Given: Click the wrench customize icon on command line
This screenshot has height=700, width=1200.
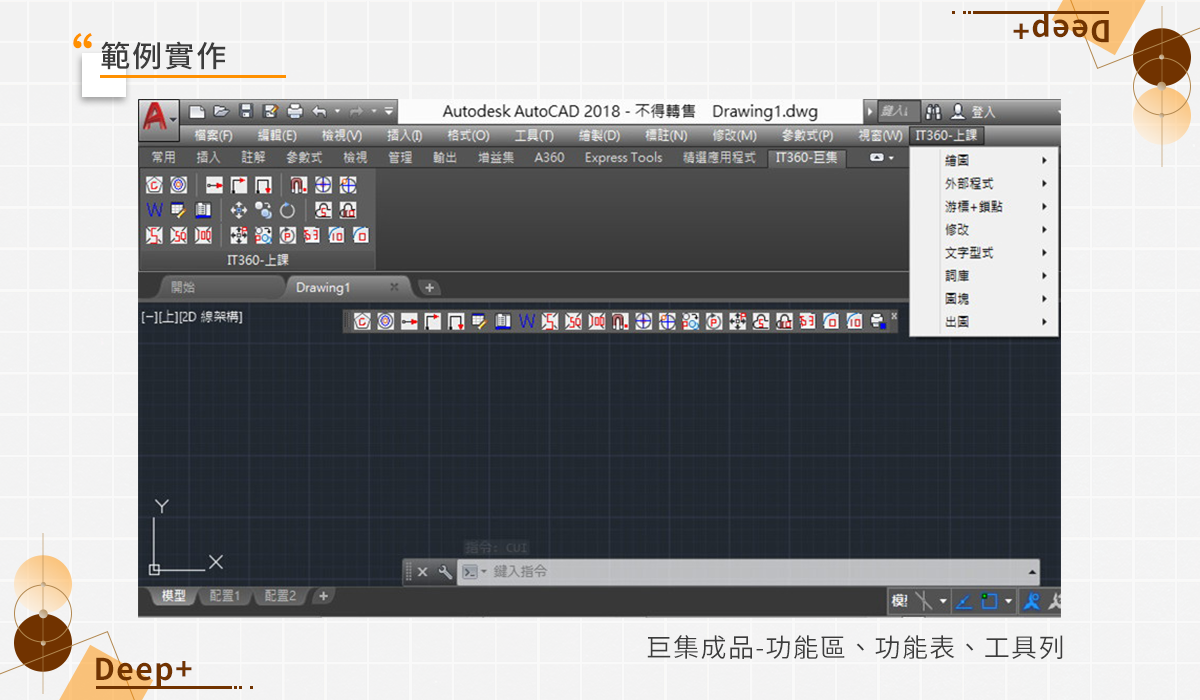Looking at the screenshot, I should click(x=445, y=572).
